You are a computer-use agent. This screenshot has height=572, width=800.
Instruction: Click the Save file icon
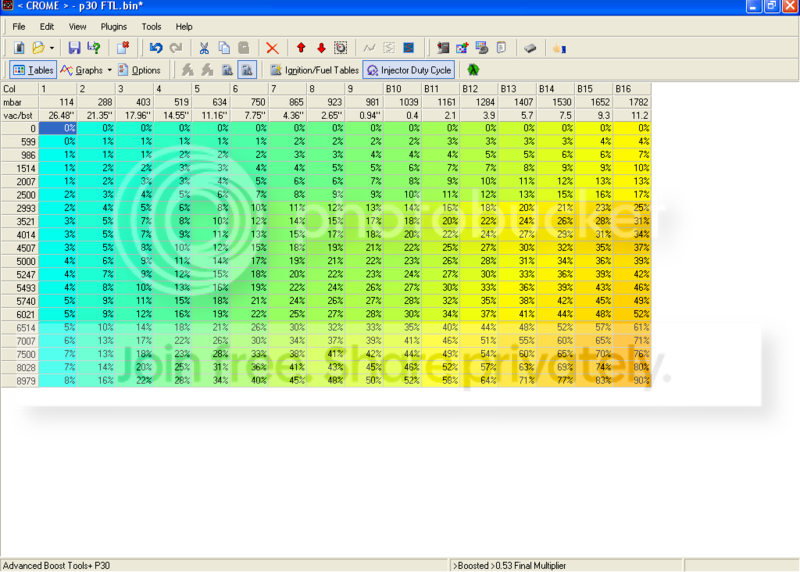[x=74, y=47]
